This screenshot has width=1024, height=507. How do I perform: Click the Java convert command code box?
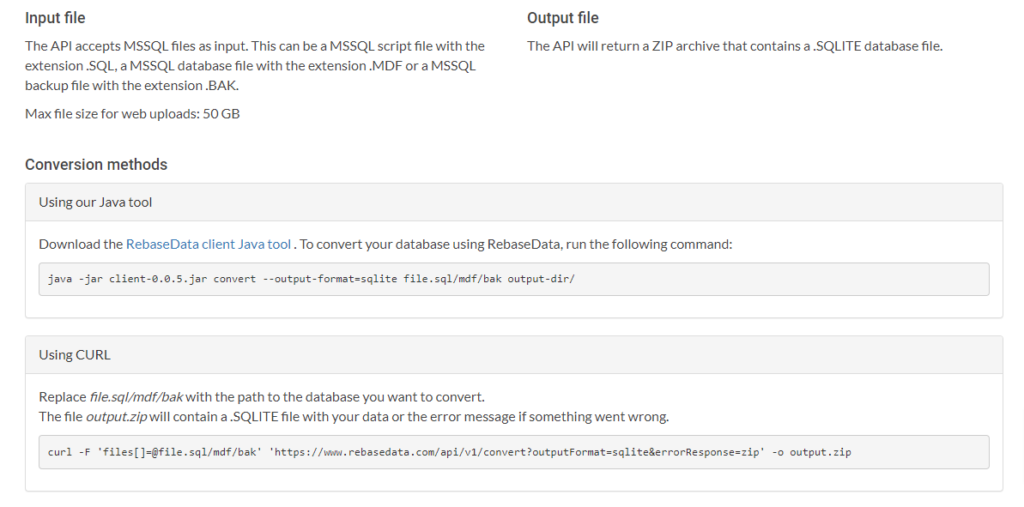tap(514, 279)
